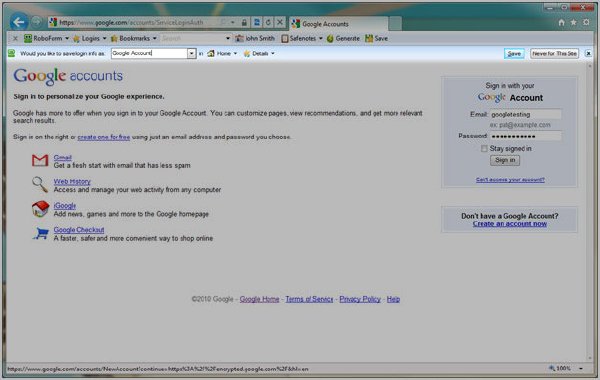The width and height of the screenshot is (600, 380).
Task: Click the Email input field
Action: [x=525, y=114]
